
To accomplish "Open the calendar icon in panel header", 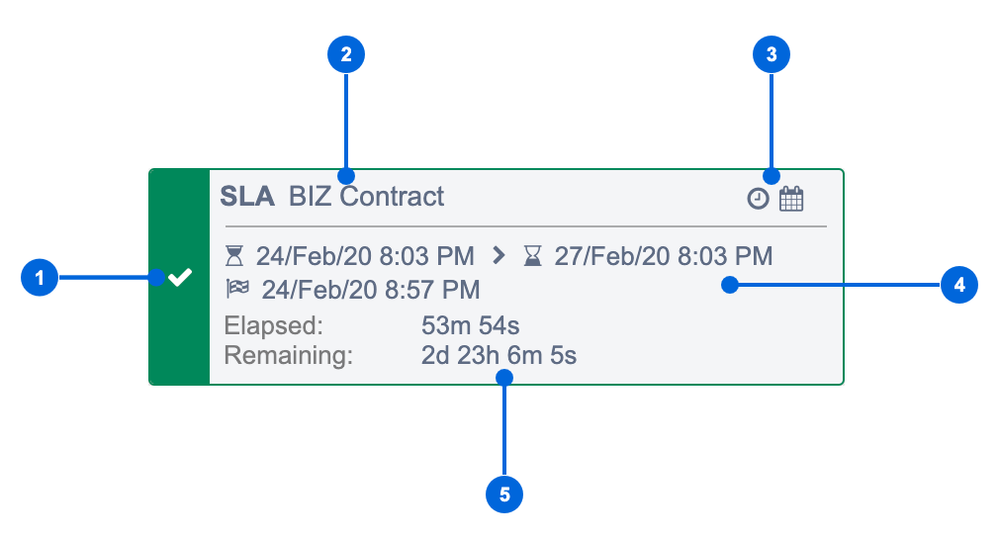I will [x=791, y=199].
